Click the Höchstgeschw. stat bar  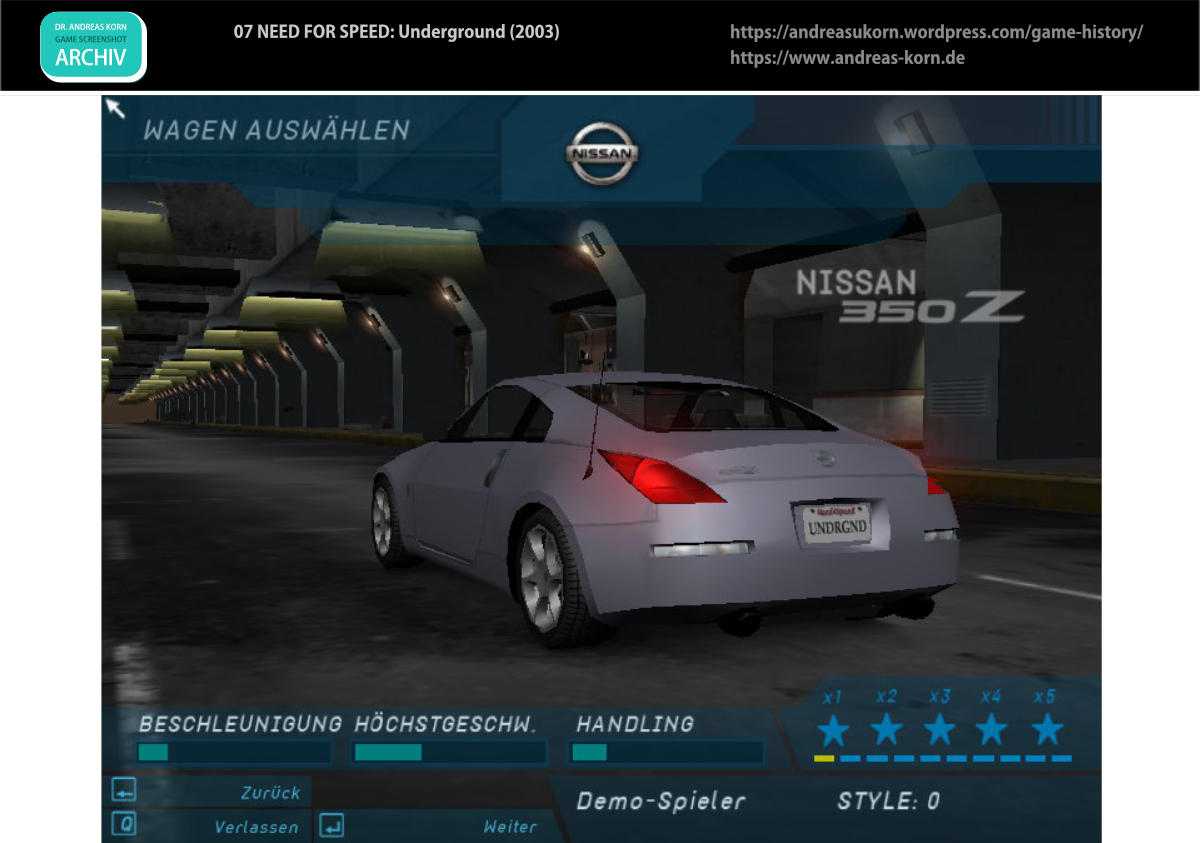point(450,752)
